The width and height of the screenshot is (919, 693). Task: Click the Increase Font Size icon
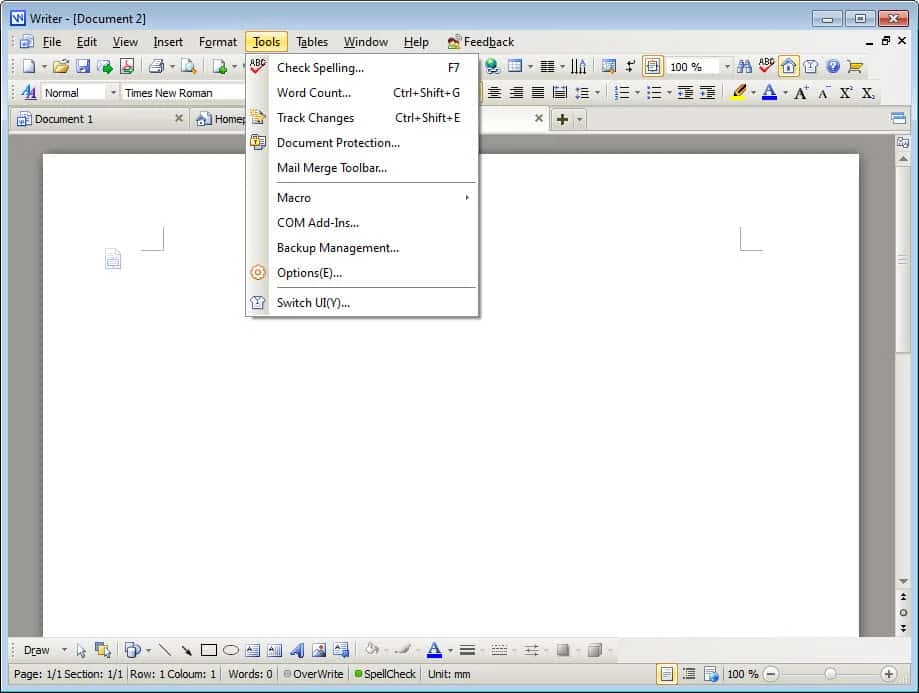pyautogui.click(x=801, y=93)
